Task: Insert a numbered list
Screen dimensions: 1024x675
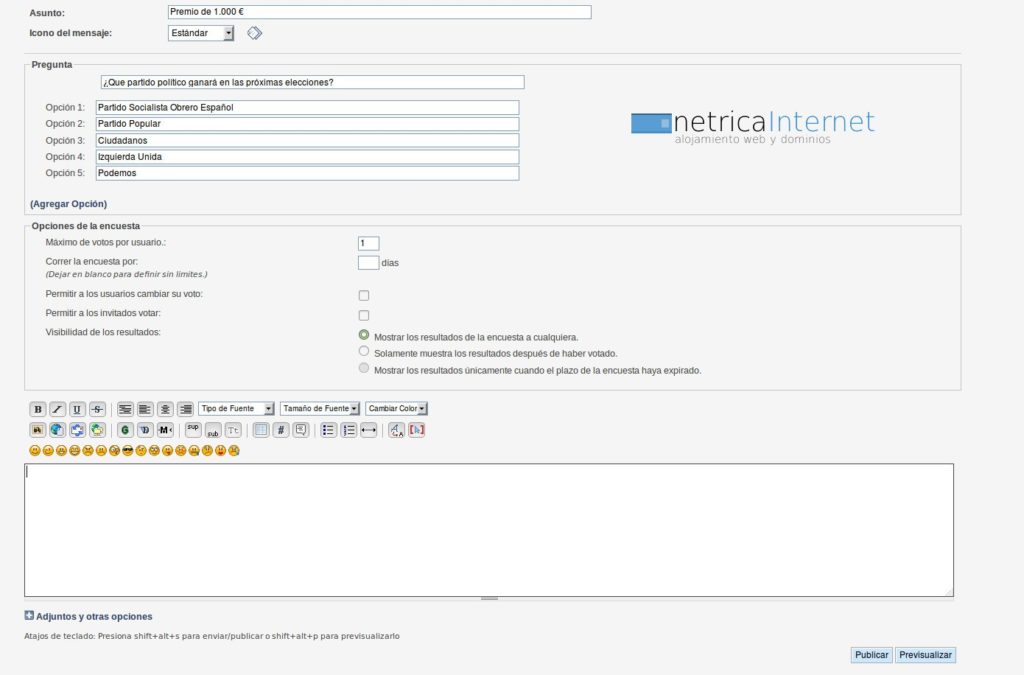Action: 348,430
